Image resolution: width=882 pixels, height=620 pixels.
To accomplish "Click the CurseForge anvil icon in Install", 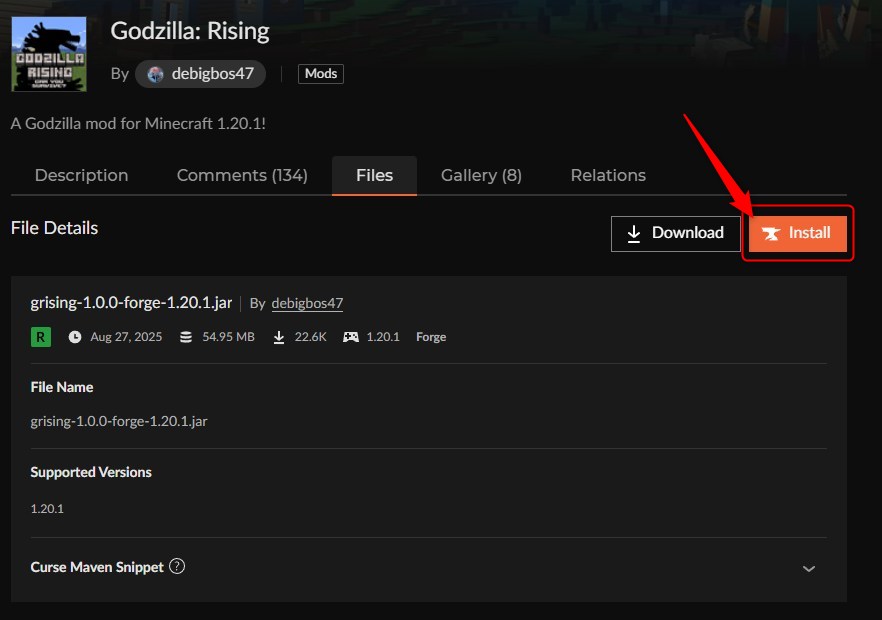I will tap(771, 233).
